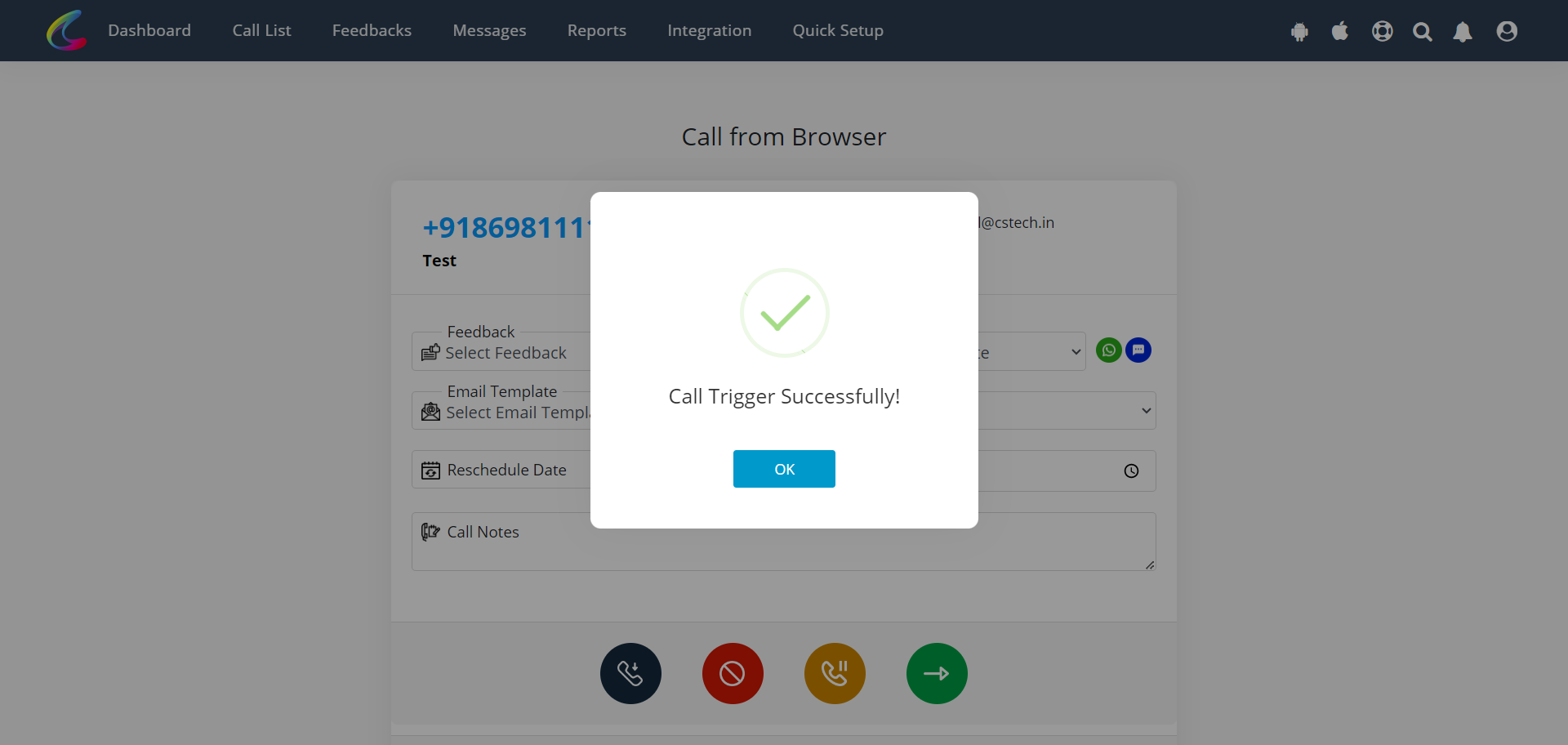Expand the Select Email Template dropdown
This screenshot has height=745, width=1568.
(501, 412)
